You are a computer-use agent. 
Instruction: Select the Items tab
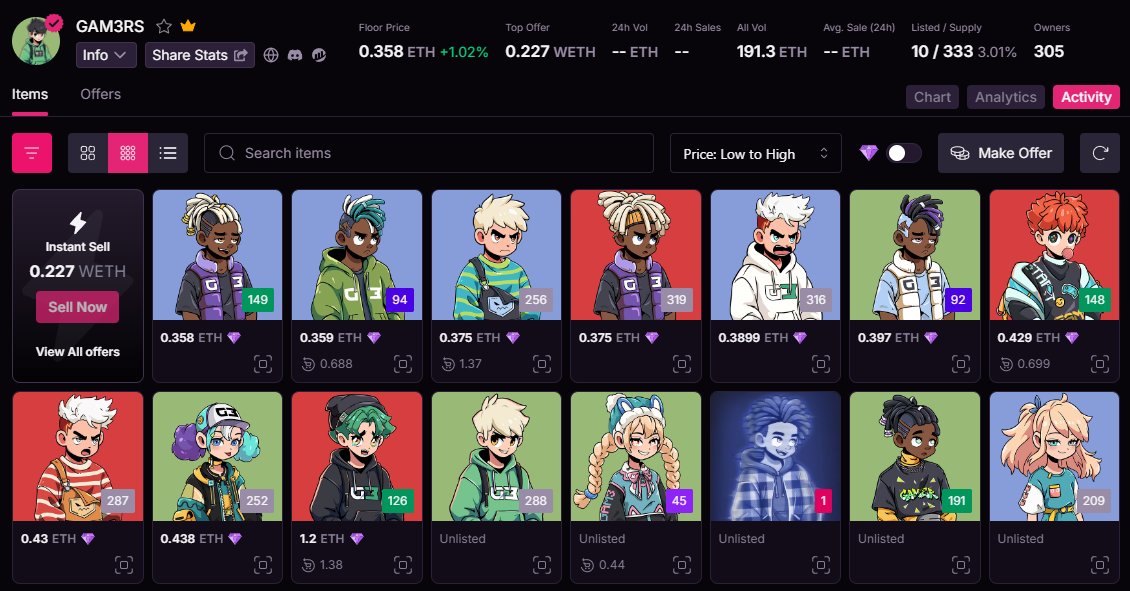coord(30,94)
